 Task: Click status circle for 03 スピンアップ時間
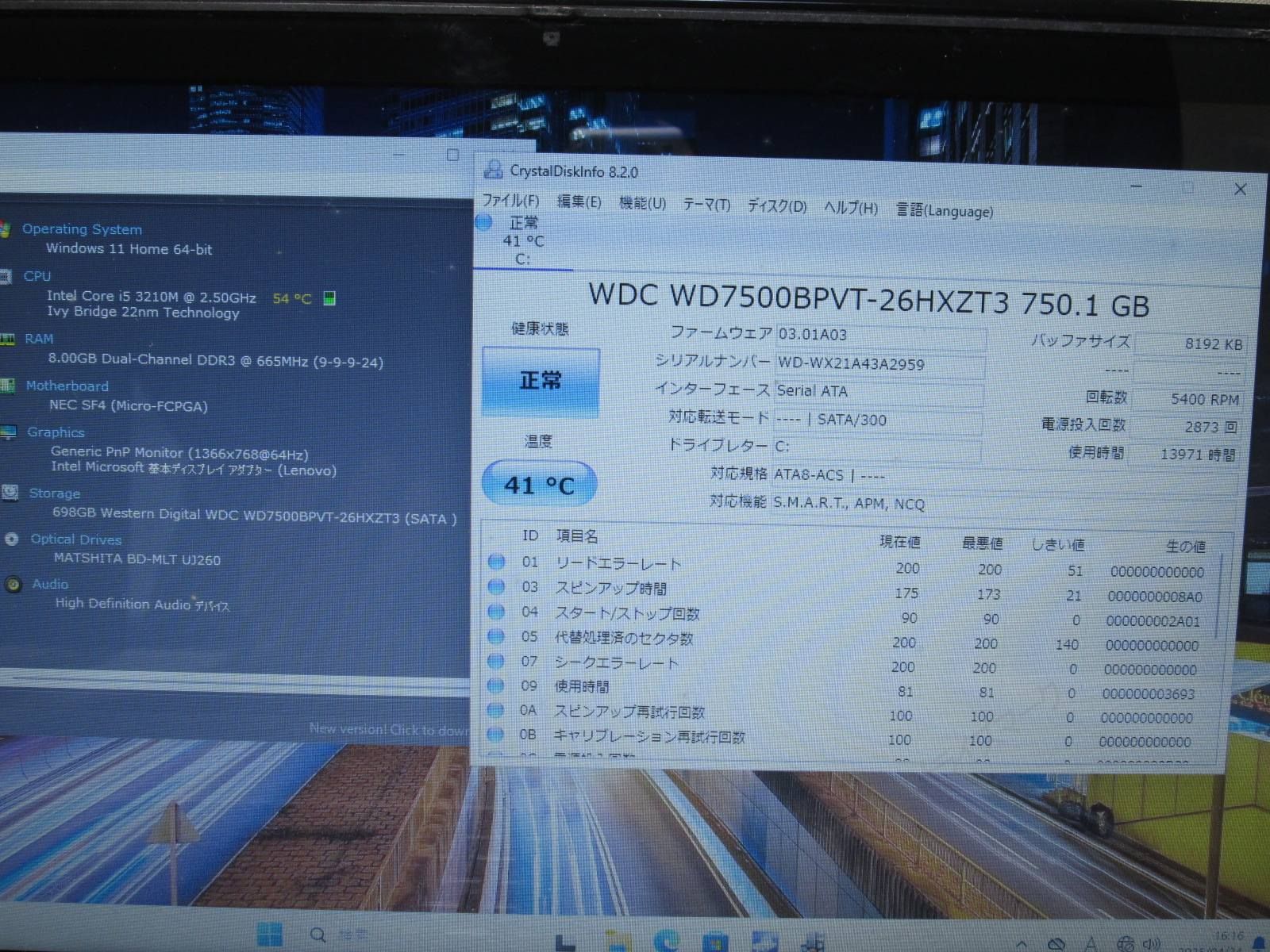point(496,586)
